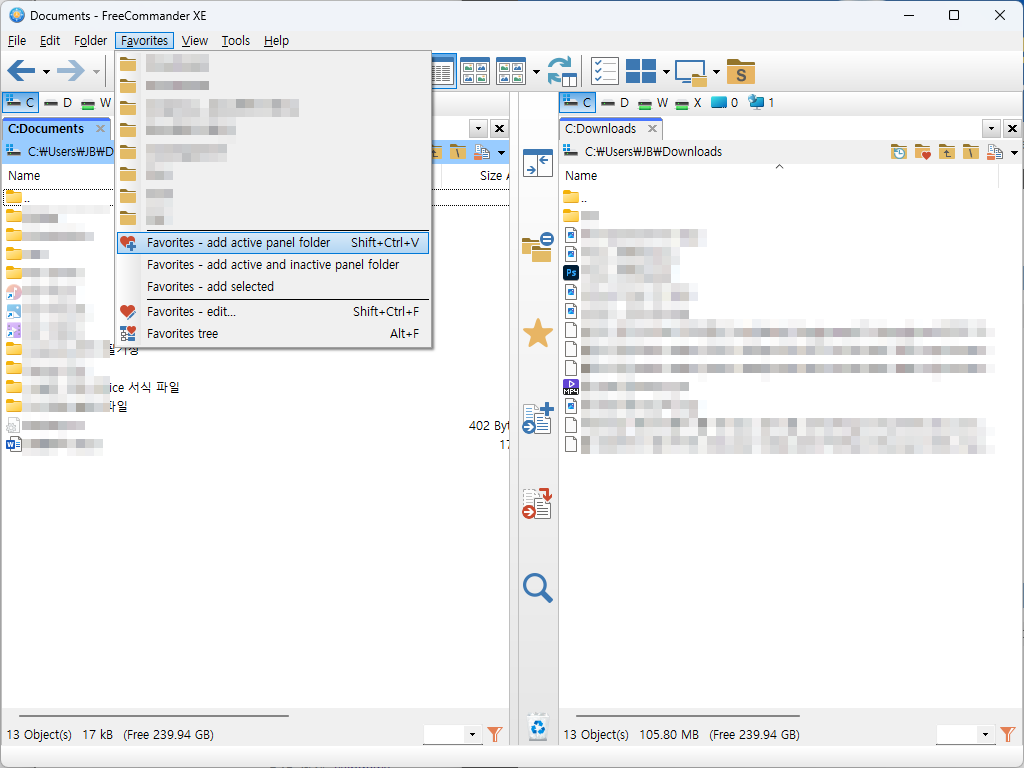This screenshot has height=768, width=1024.
Task: Expand left panel address bar dropdown arrow
Action: [x=502, y=153]
